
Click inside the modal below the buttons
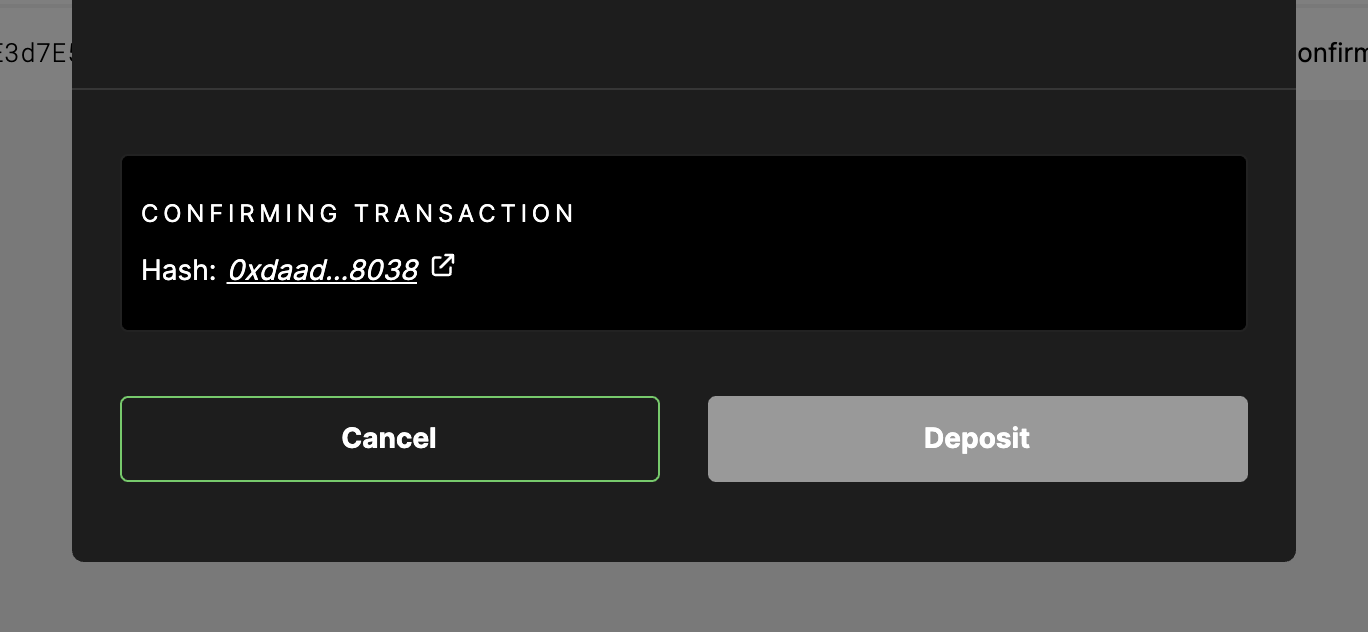(684, 520)
